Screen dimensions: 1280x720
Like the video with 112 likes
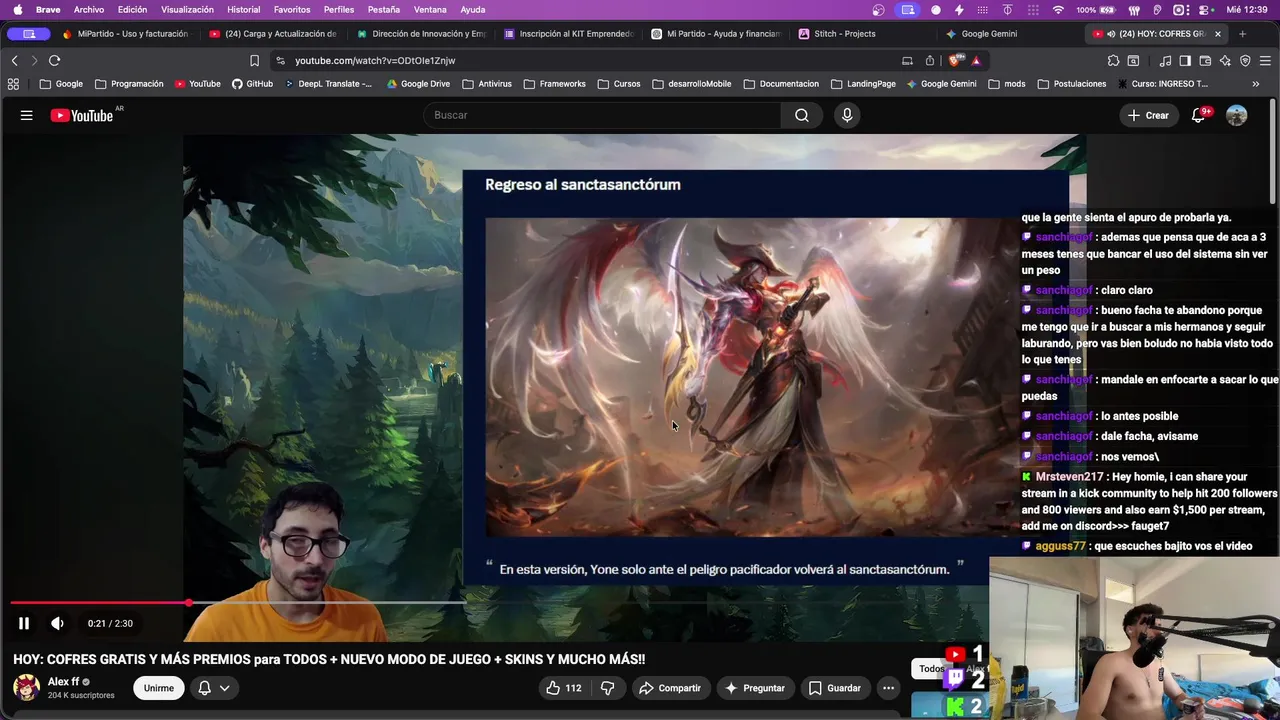pyautogui.click(x=564, y=688)
